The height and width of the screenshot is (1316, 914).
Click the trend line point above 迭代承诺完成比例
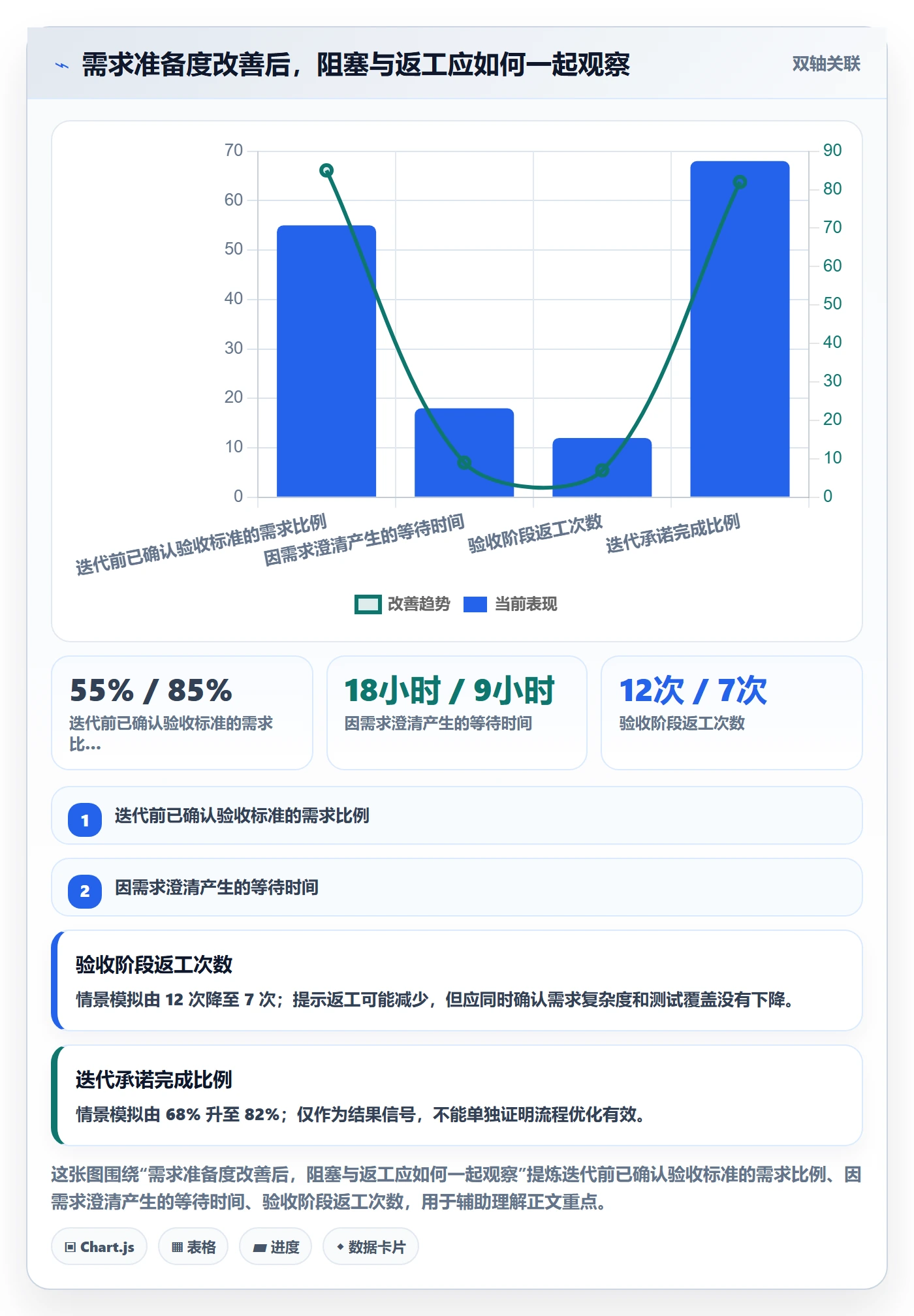[x=740, y=182]
